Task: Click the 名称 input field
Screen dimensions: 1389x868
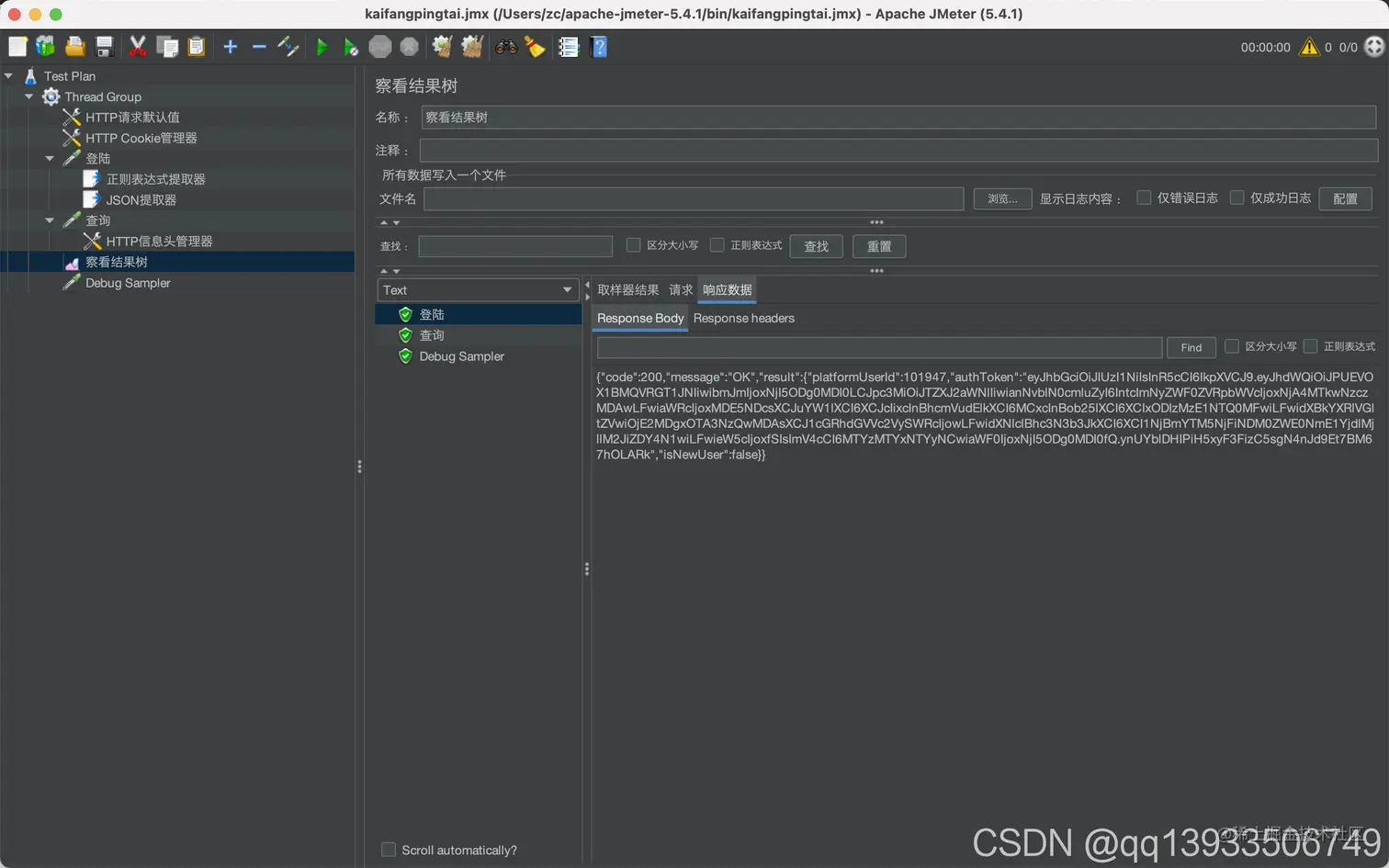Action: (x=898, y=118)
